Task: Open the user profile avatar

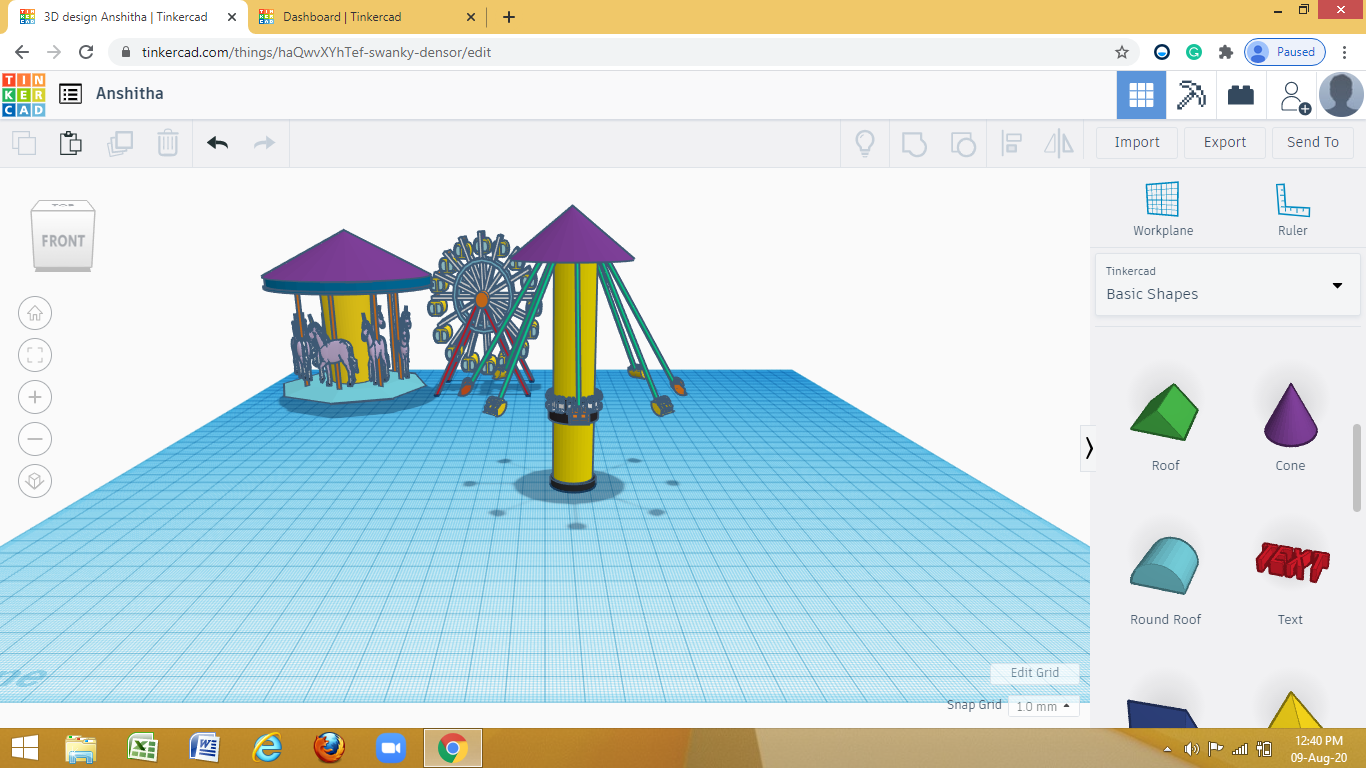Action: tap(1341, 95)
